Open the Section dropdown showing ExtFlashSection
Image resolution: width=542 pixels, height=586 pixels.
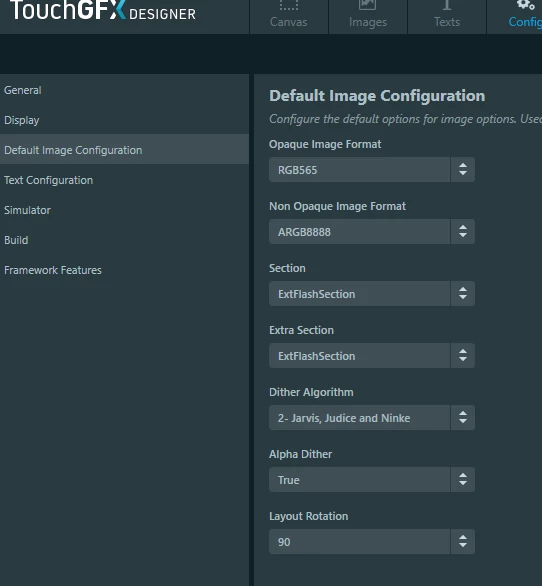pyautogui.click(x=372, y=294)
